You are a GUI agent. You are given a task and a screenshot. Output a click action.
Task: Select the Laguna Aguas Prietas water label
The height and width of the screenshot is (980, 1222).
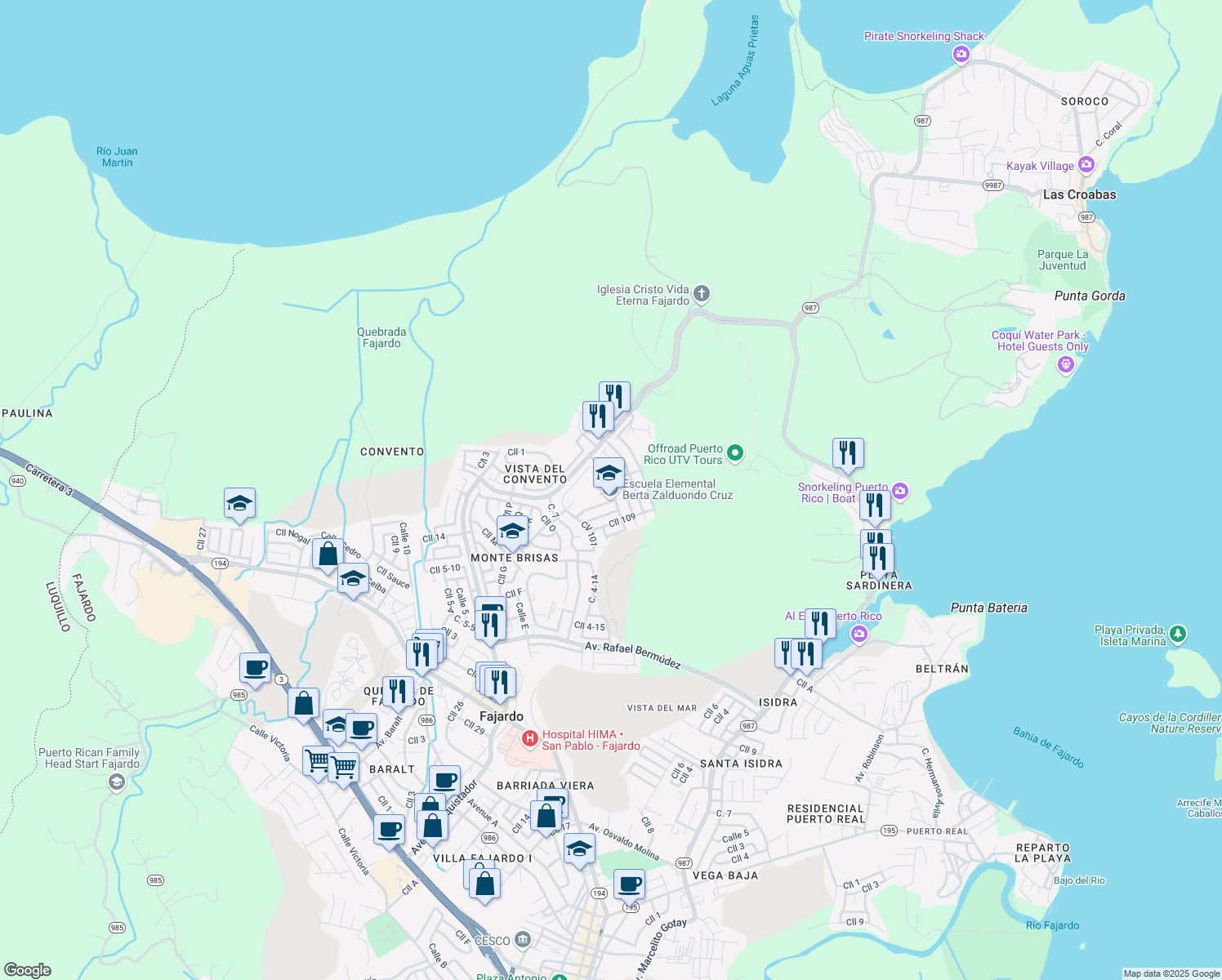[736, 60]
